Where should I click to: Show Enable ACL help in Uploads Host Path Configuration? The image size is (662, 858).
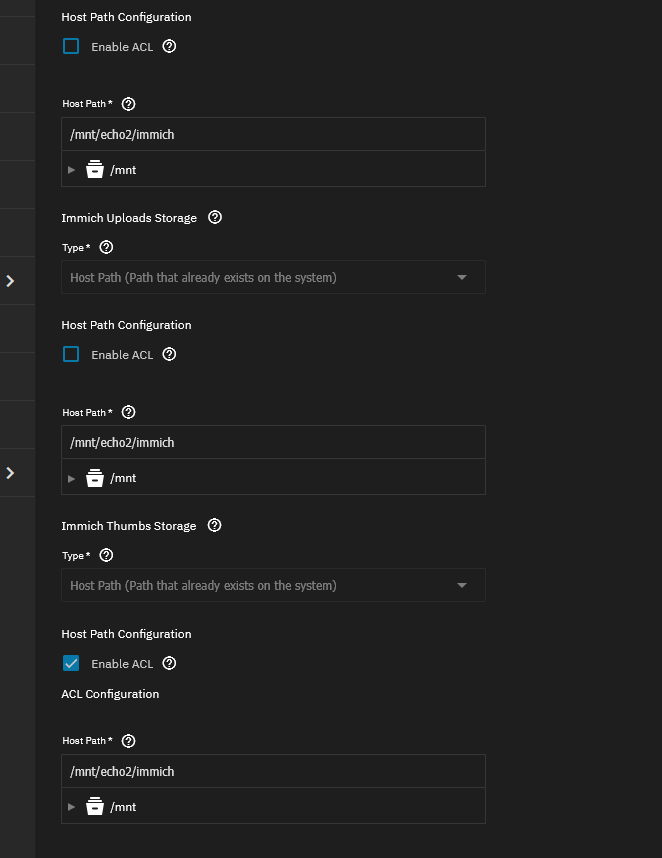pos(169,354)
